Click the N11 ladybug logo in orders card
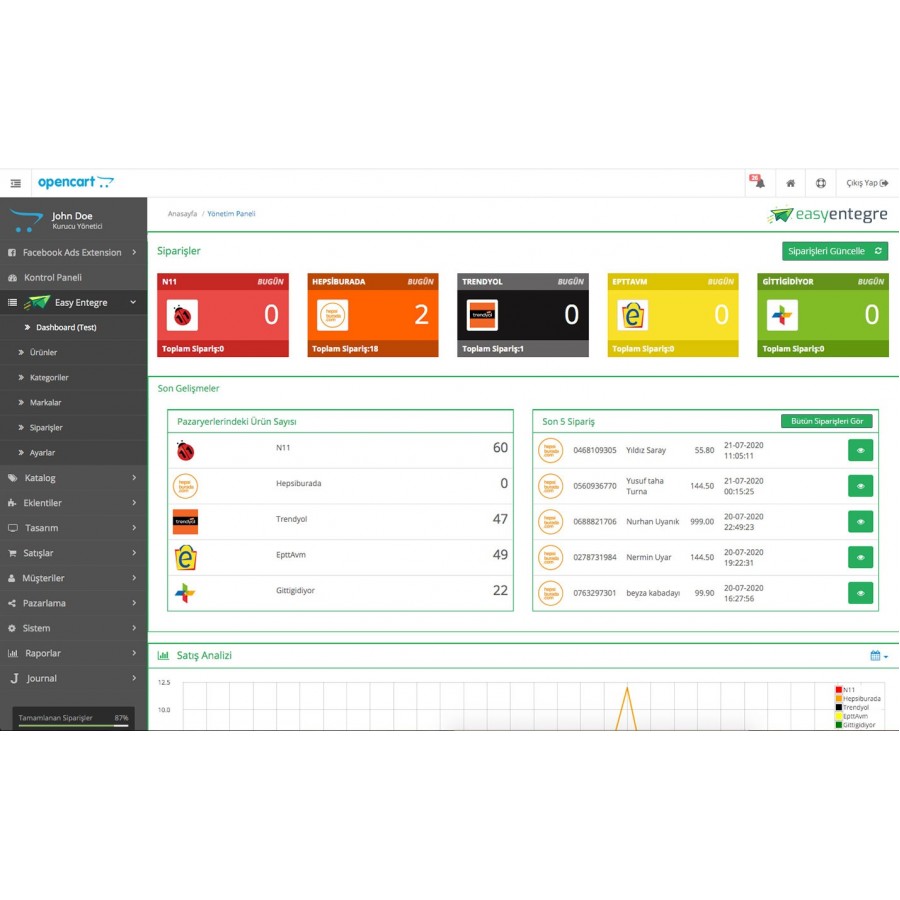 pos(182,315)
